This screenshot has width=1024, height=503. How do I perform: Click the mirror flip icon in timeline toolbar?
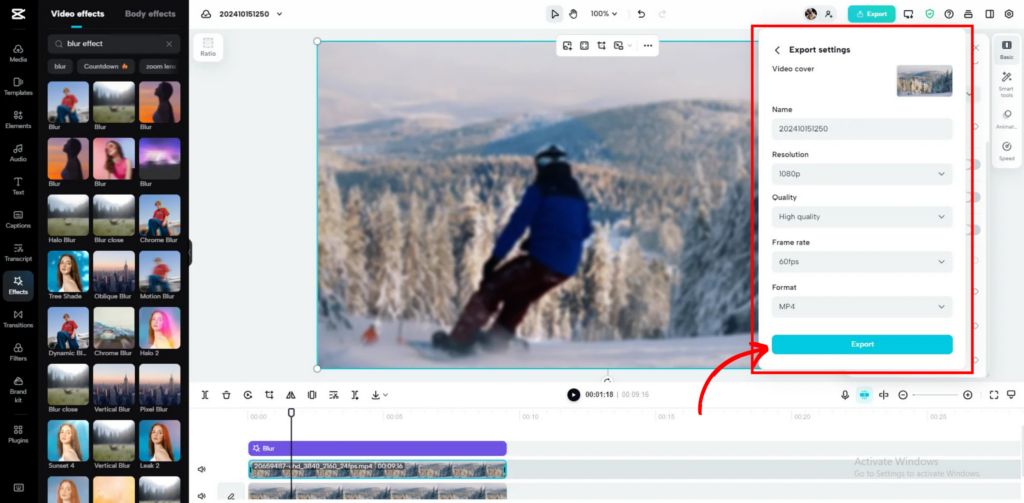click(291, 395)
